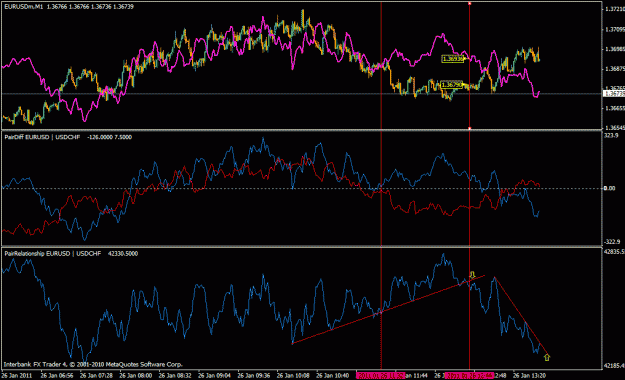This screenshot has width=625, height=380.
Task: Click the 1.37095 value on the price axis
Action: tap(615, 29)
